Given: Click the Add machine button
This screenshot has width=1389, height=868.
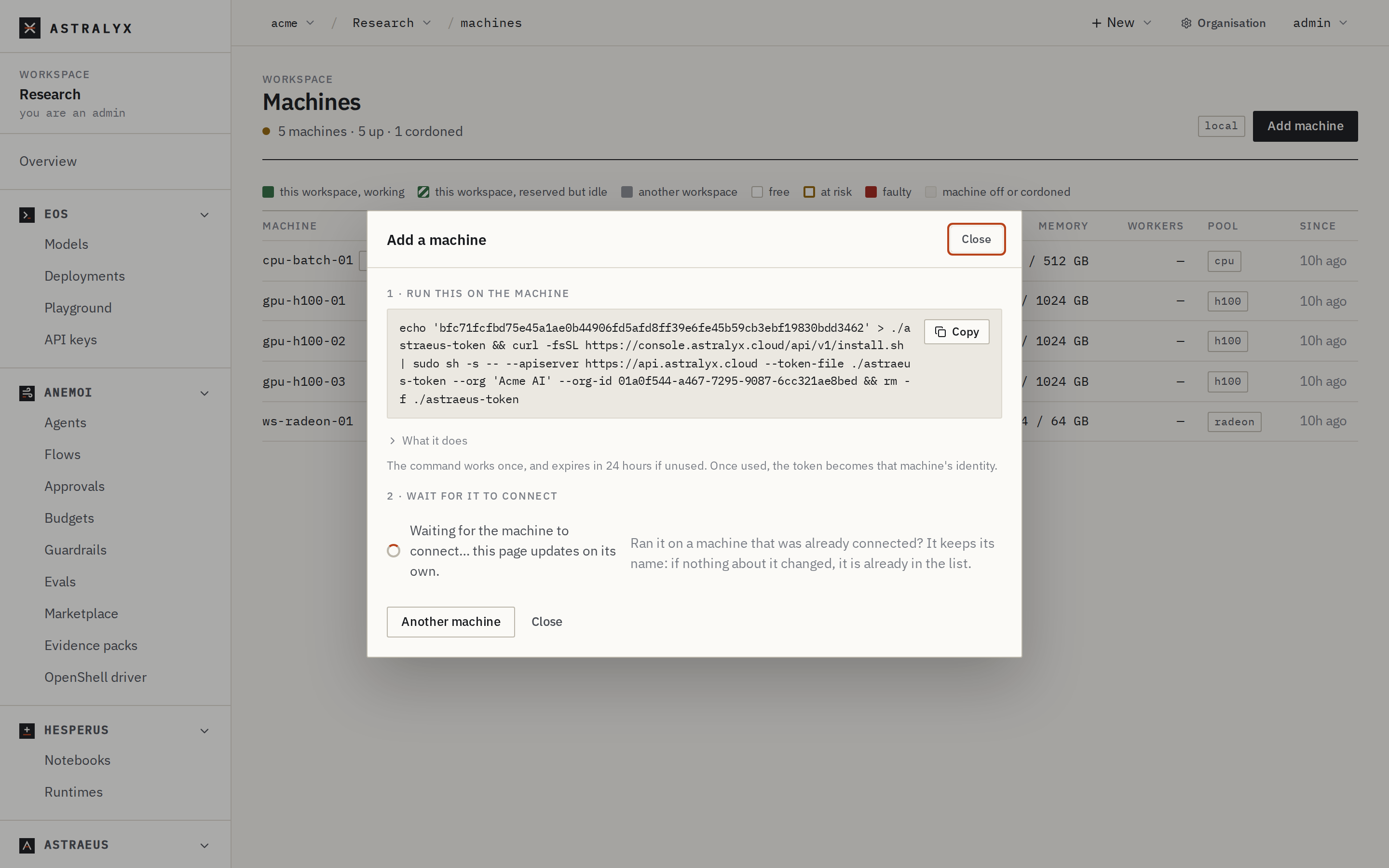Looking at the screenshot, I should click(x=1305, y=126).
